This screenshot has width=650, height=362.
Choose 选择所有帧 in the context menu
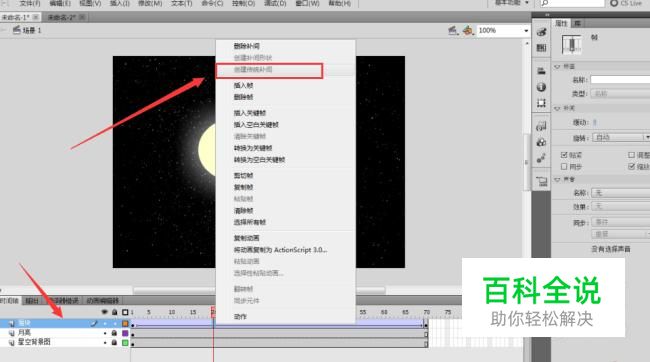[250, 222]
